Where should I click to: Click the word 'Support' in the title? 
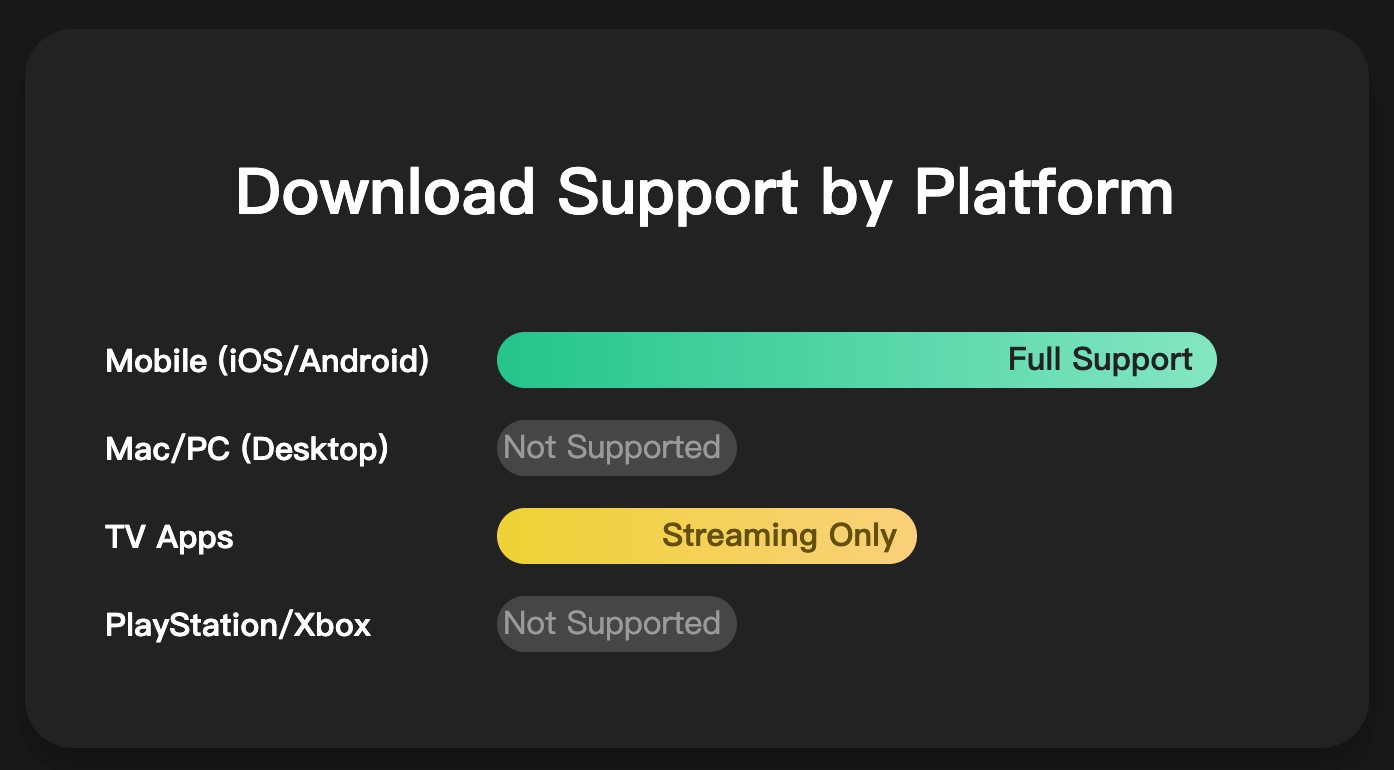[x=677, y=191]
